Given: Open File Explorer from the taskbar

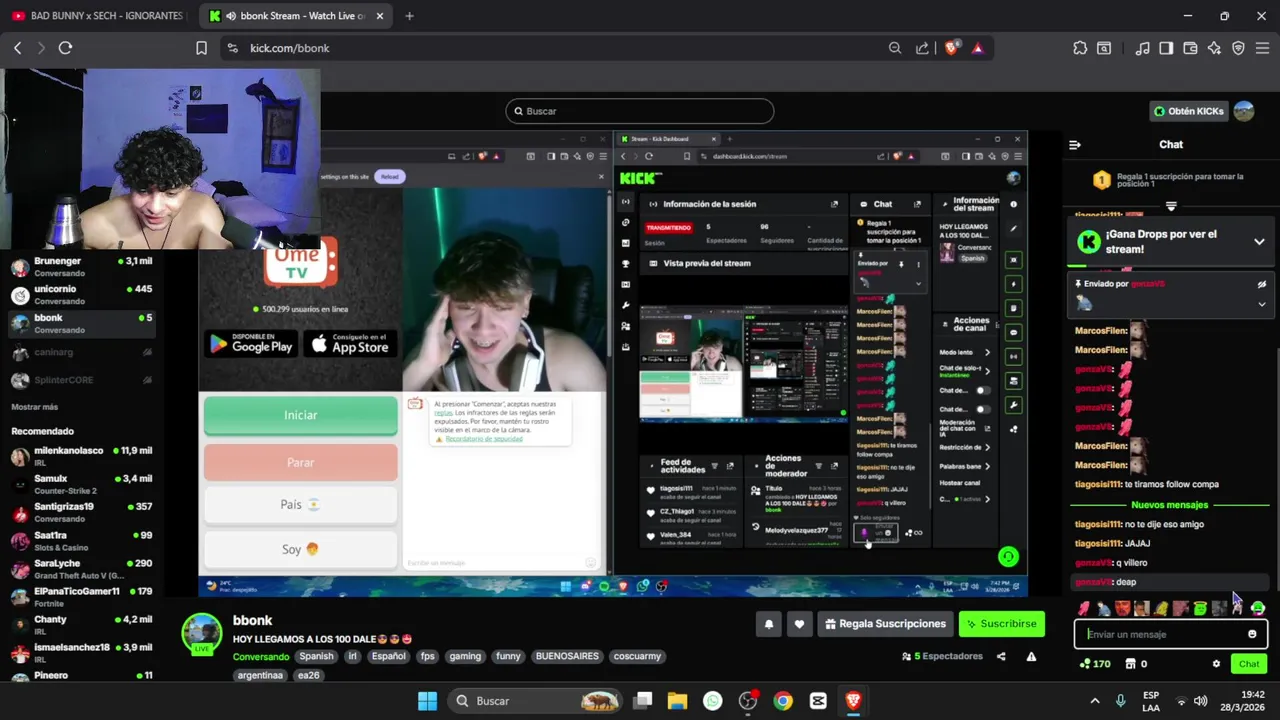Looking at the screenshot, I should click(677, 701).
